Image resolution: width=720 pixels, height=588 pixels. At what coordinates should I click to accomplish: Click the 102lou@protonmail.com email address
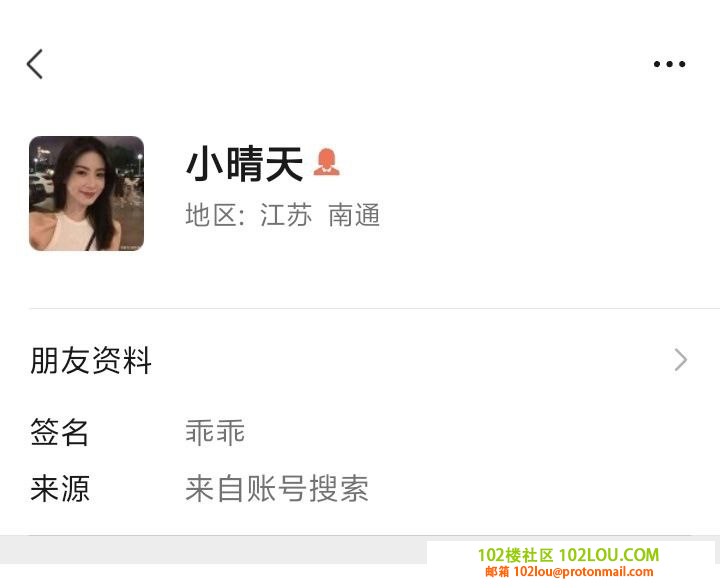click(583, 572)
